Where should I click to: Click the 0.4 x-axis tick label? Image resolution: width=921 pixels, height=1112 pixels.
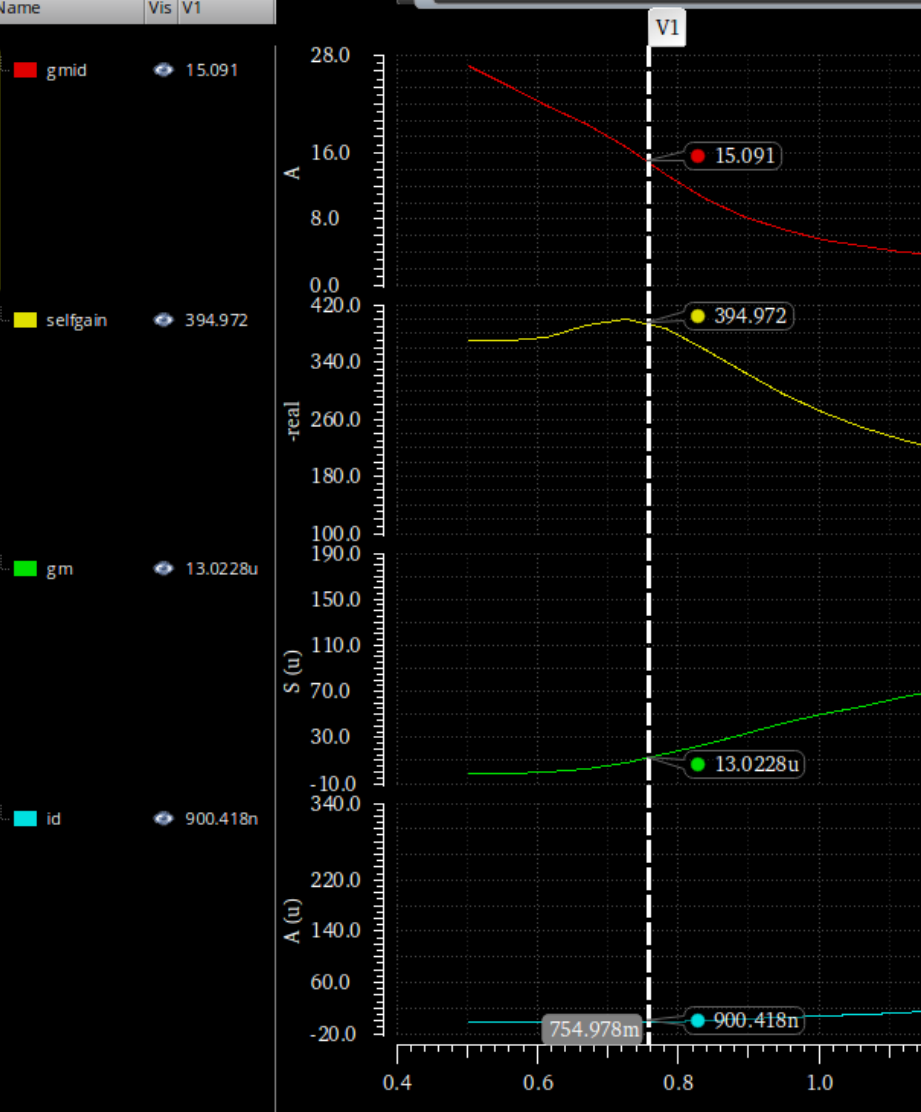(x=397, y=1083)
